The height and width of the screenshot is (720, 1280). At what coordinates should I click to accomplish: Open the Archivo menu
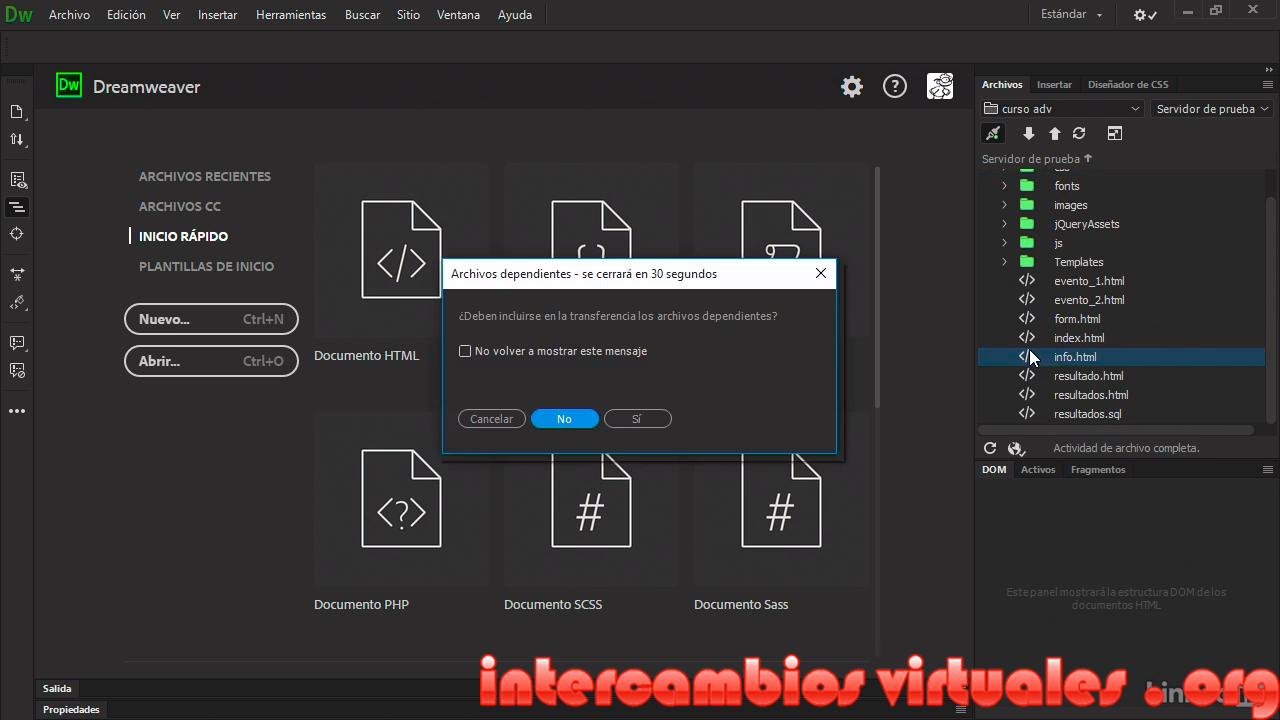(x=69, y=15)
